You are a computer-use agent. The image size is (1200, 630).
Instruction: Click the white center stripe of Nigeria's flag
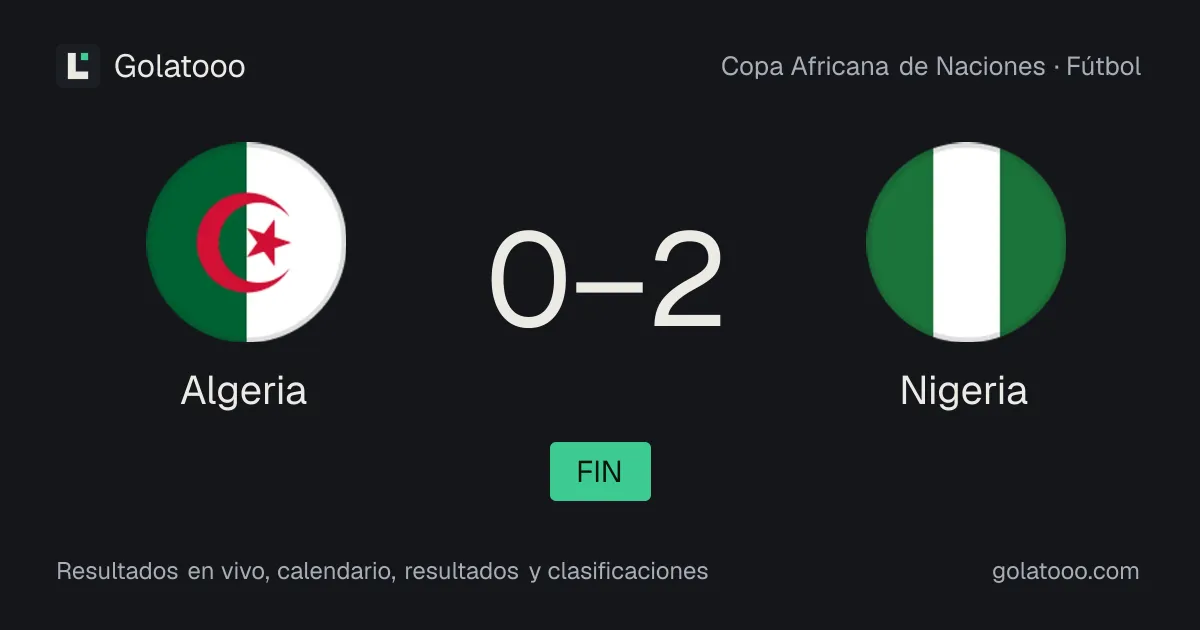(966, 242)
